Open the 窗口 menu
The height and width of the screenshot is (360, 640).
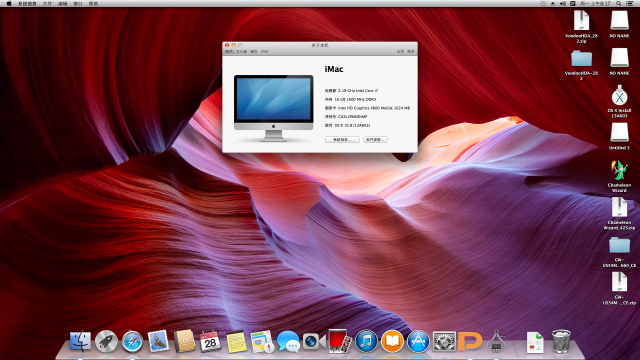click(x=78, y=3)
